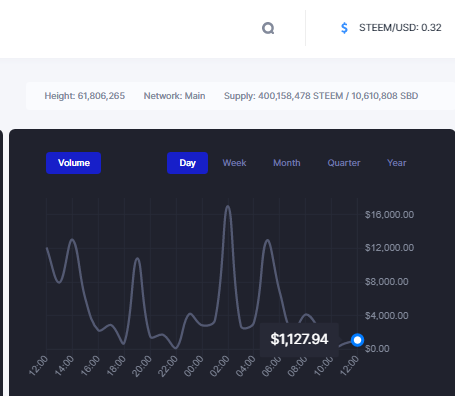Viewport: 455px width, 396px height.
Task: Switch chart range to Week
Action: pos(234,163)
